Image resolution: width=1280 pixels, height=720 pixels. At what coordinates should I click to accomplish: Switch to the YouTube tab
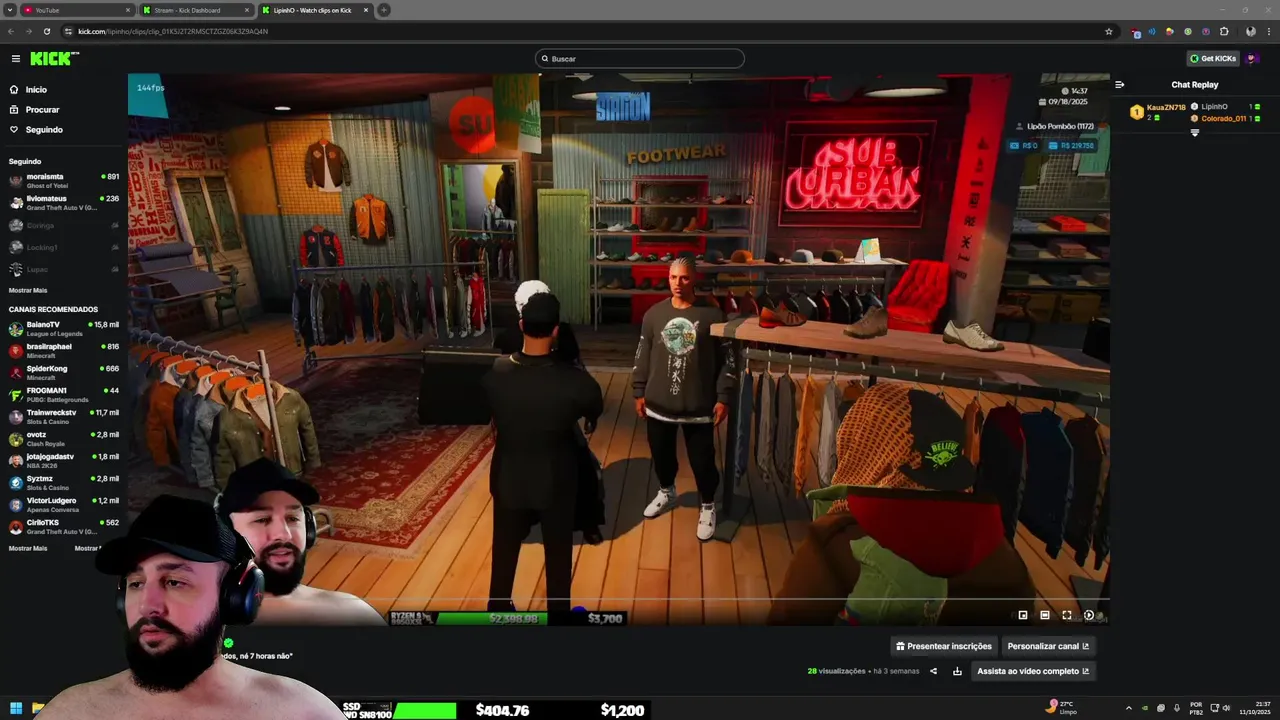(77, 10)
